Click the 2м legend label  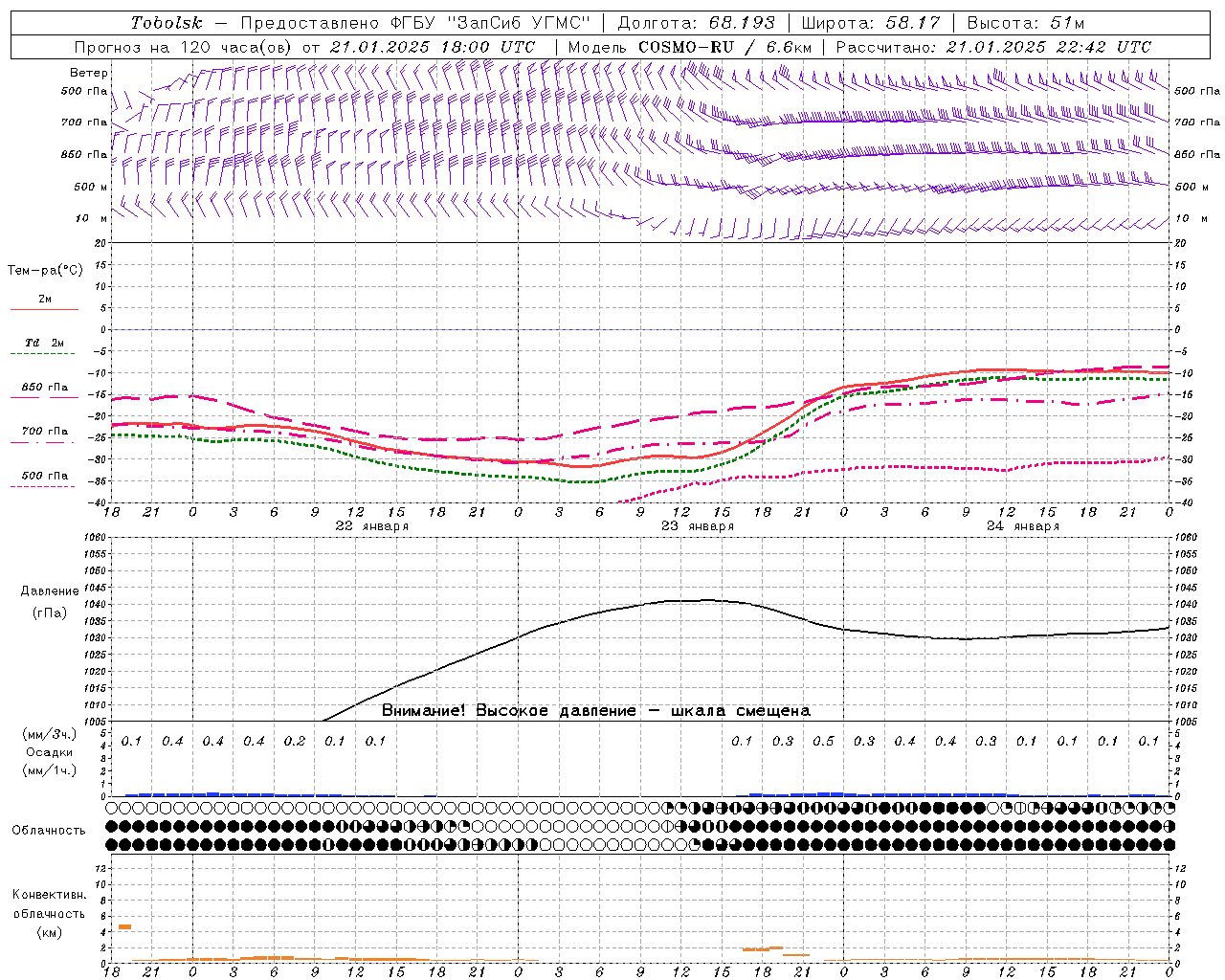(x=45, y=300)
